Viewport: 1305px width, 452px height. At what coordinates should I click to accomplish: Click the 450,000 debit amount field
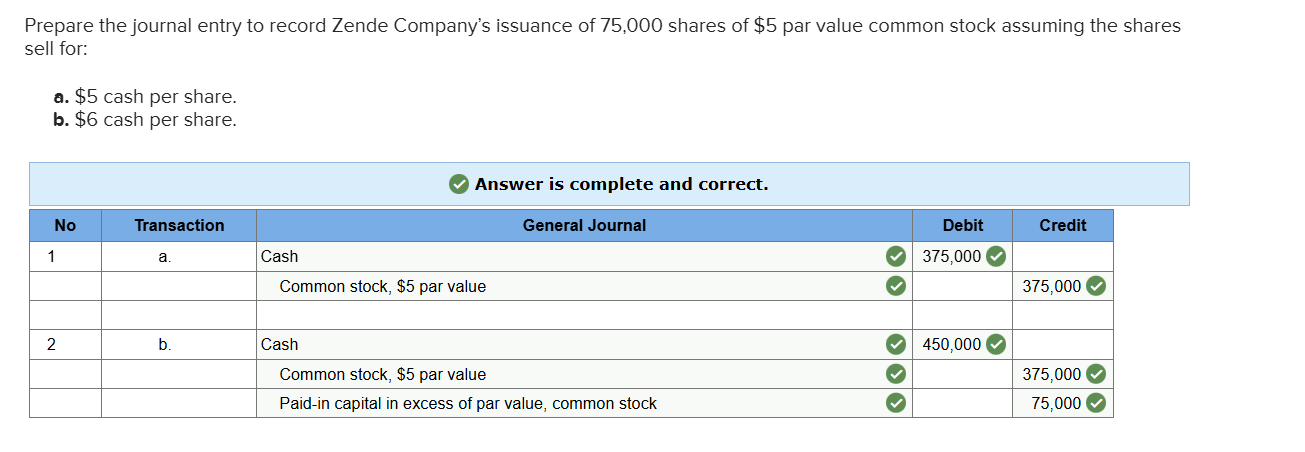point(951,344)
